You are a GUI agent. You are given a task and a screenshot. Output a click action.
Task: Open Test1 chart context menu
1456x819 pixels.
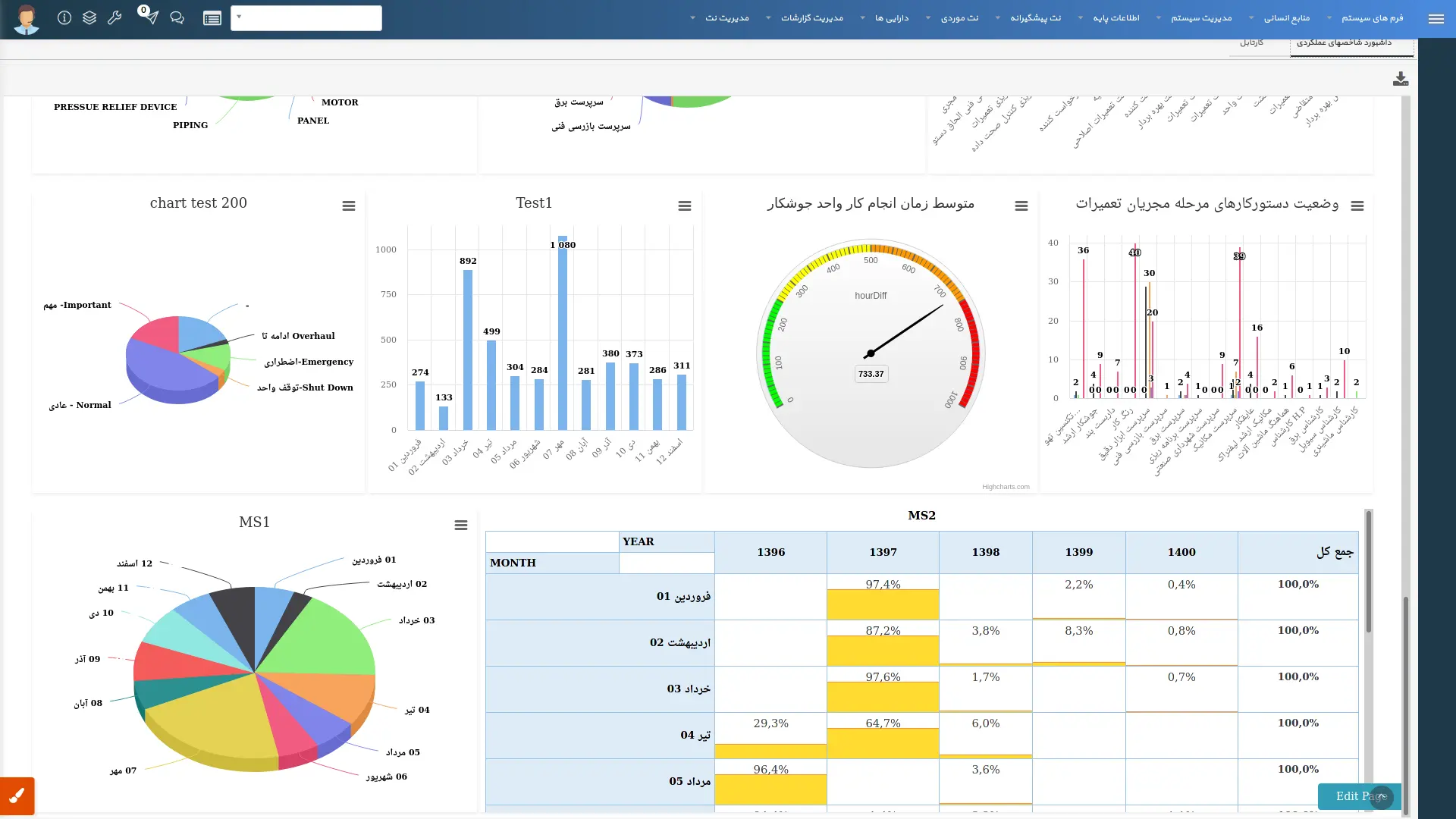coord(684,206)
